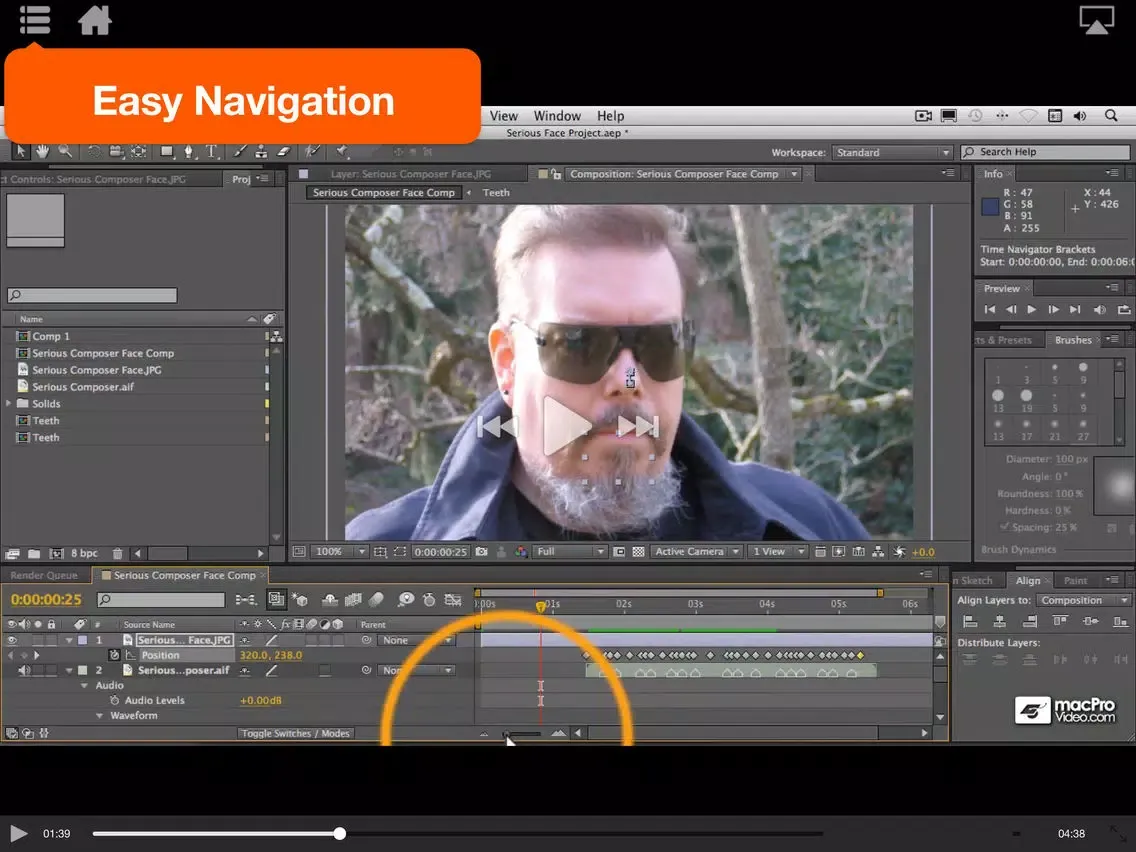Screen dimensions: 1136x852
Task: Delete selected project item with trash icon
Action: (x=117, y=554)
